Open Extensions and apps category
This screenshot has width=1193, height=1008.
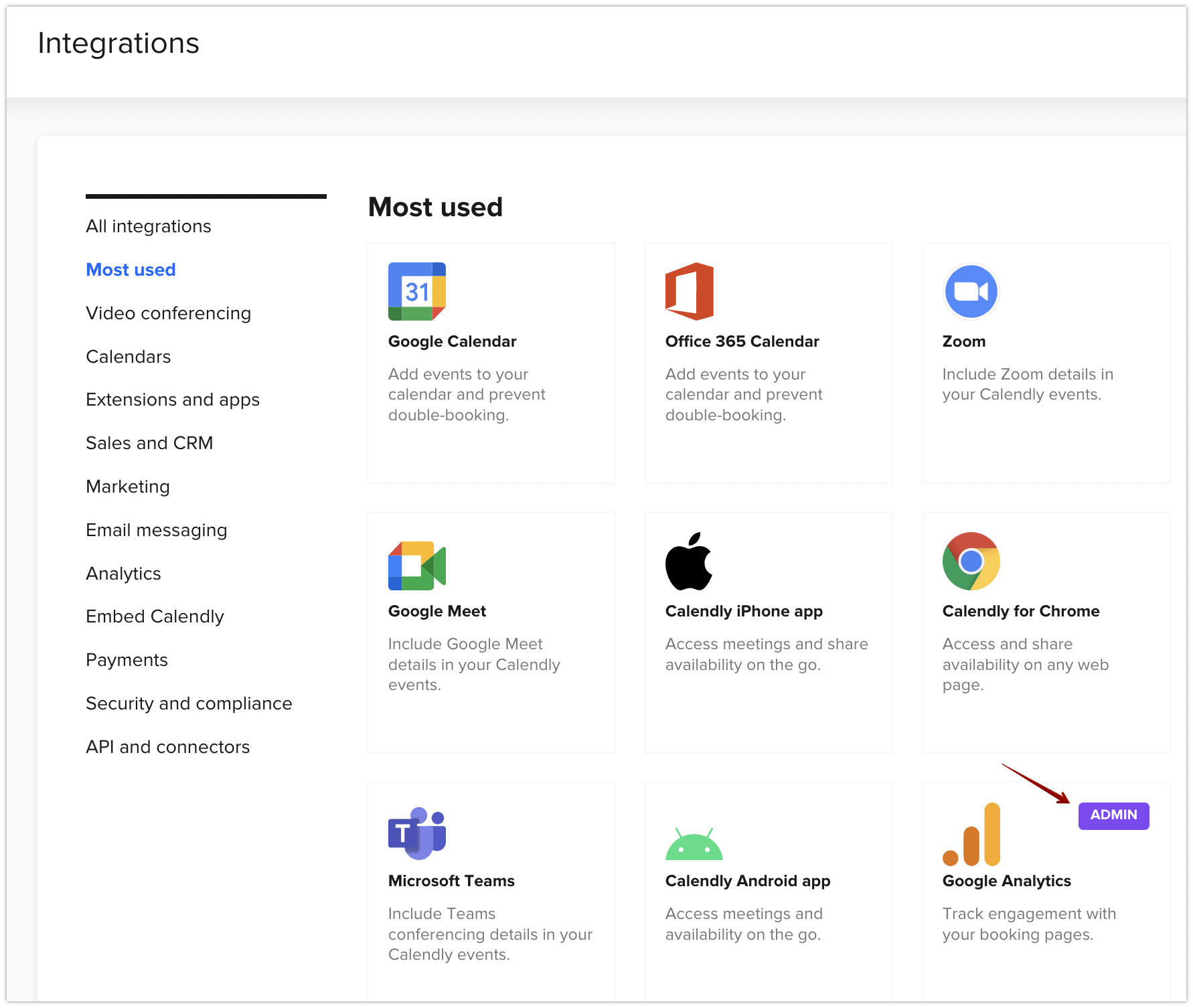[173, 400]
